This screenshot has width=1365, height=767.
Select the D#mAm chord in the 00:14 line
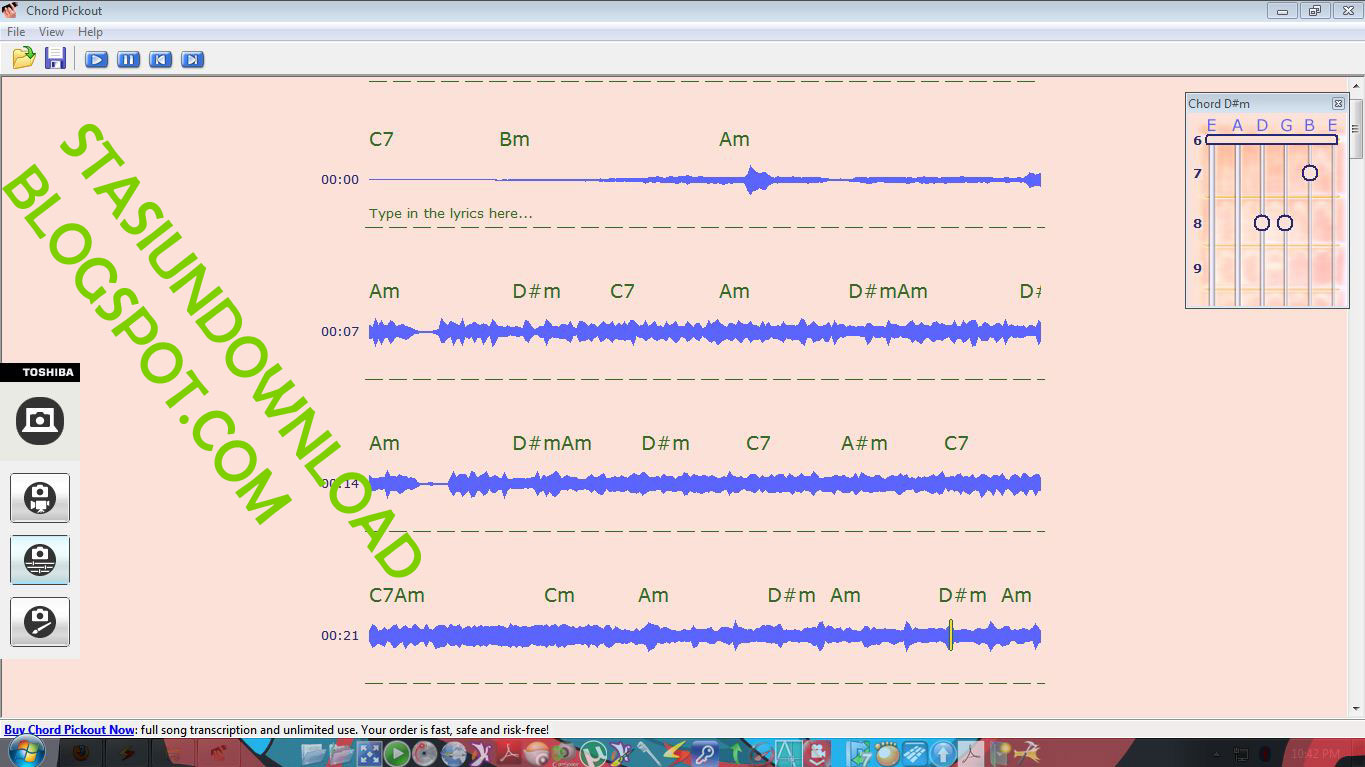click(552, 443)
